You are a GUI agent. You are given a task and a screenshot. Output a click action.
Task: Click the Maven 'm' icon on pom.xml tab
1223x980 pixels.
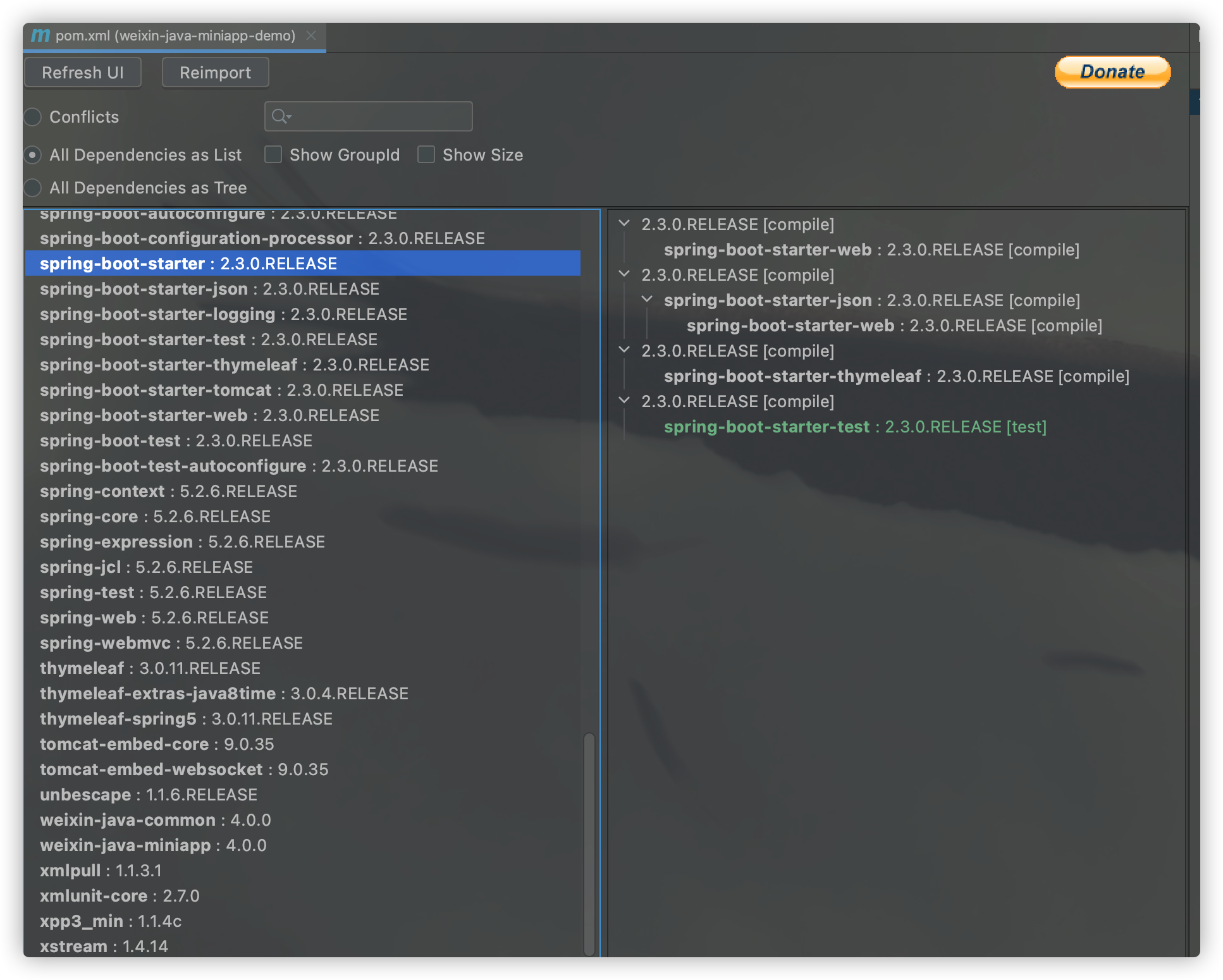click(x=40, y=35)
